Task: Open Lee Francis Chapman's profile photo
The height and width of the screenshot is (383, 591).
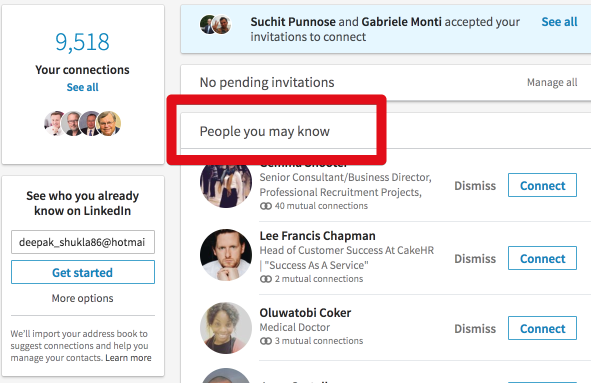Action: tap(226, 255)
